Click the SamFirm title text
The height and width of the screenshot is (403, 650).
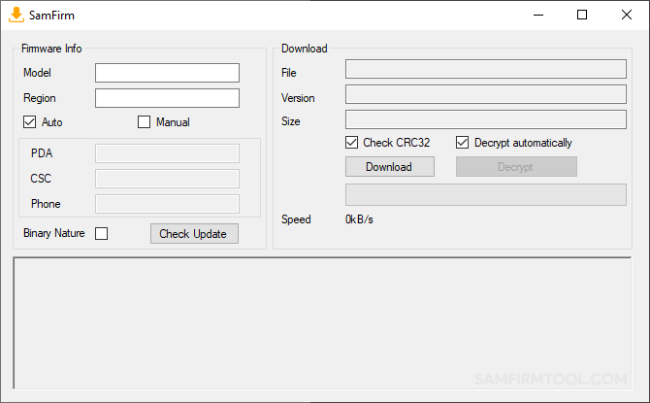tap(52, 15)
